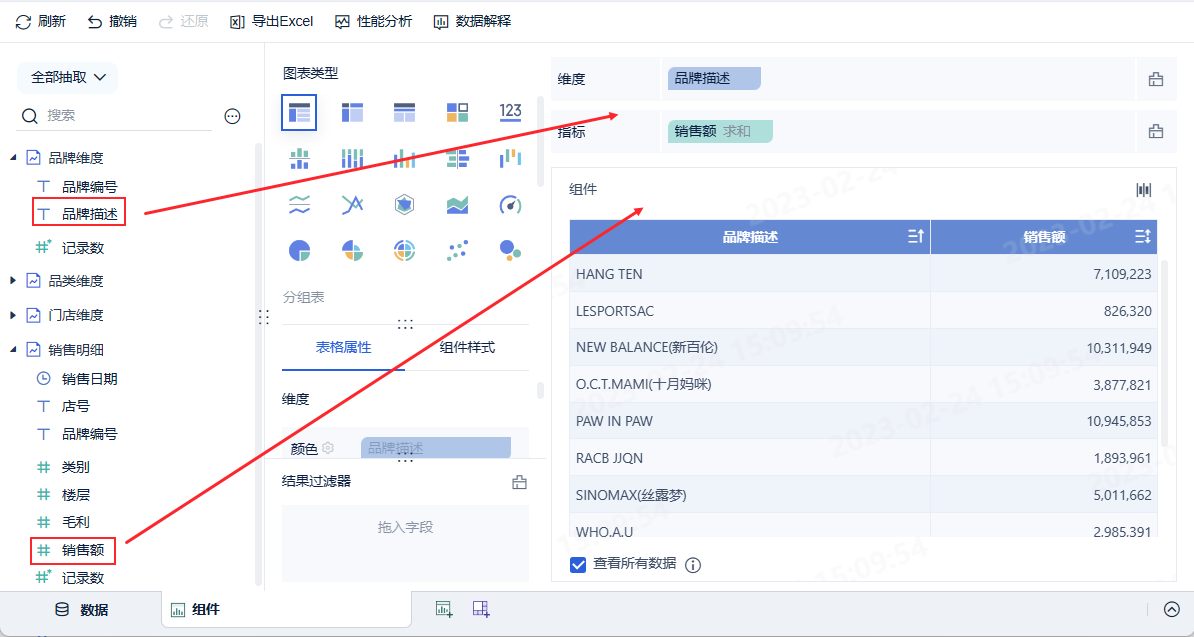The height and width of the screenshot is (637, 1194).
Task: Select the colored block table chart type
Action: tap(457, 113)
